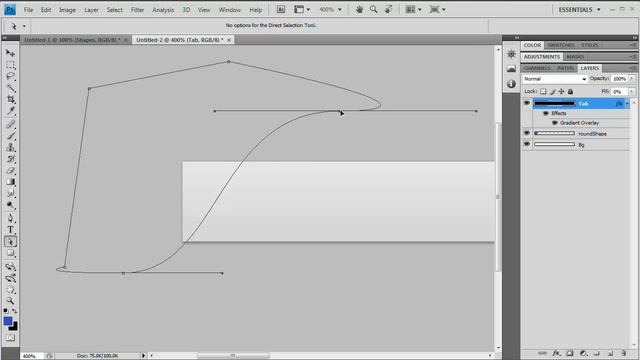Click the Zoom tool in application bar
Screen dimensions: 640x360
pyautogui.click(x=373, y=9)
